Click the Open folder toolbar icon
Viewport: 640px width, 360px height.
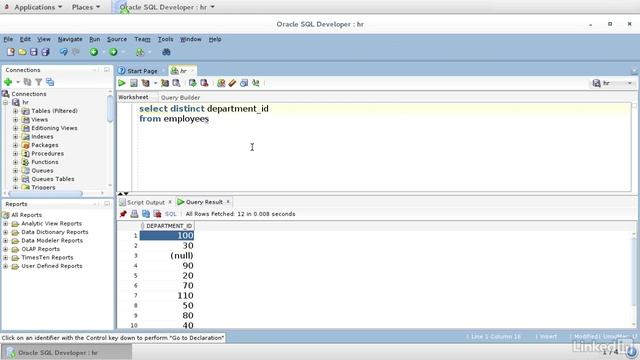(x=22, y=52)
